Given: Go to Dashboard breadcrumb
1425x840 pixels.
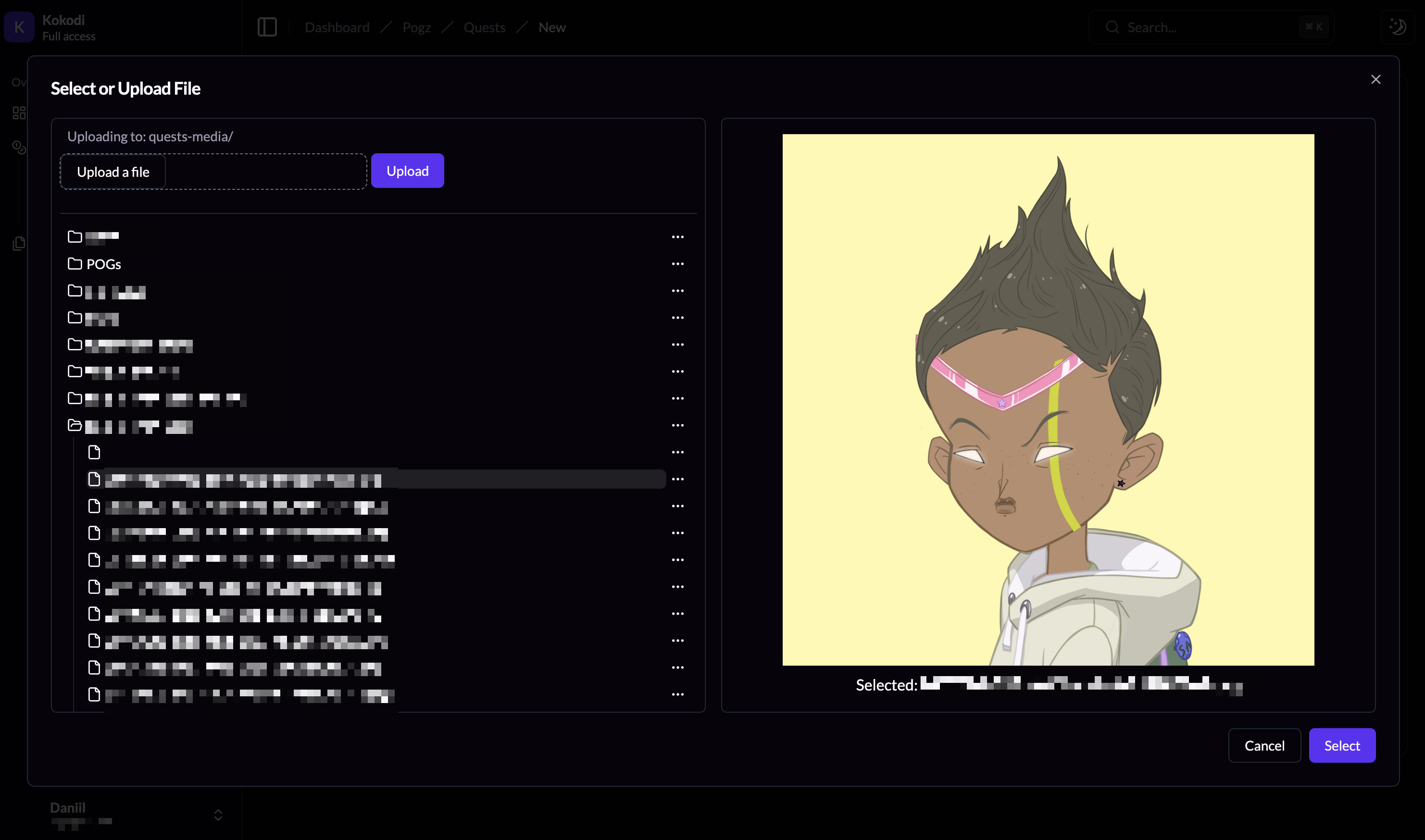Looking at the screenshot, I should [337, 27].
